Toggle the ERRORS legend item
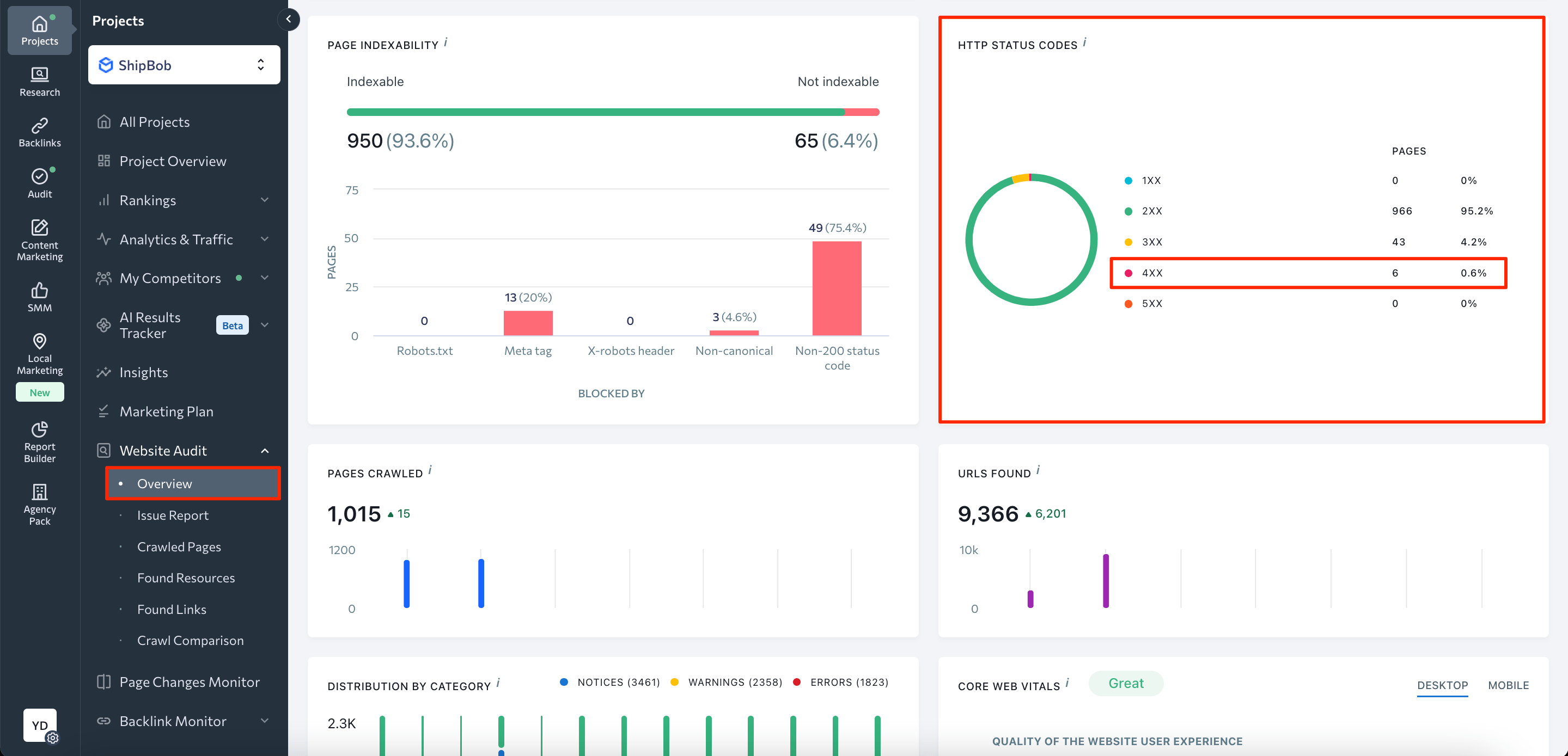This screenshot has height=756, width=1568. pyautogui.click(x=840, y=683)
